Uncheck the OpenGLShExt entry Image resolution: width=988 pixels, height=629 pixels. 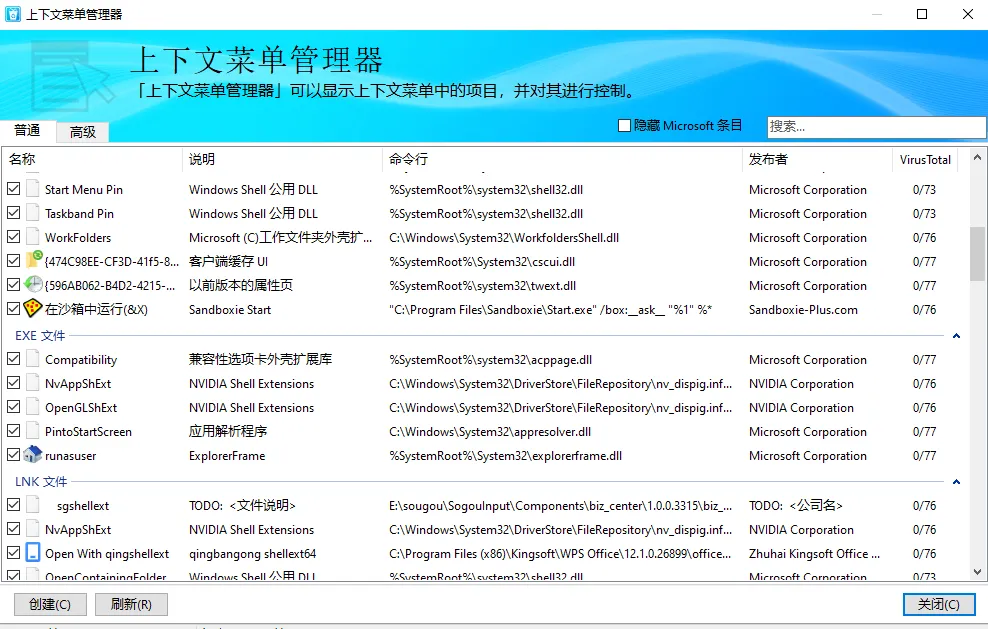(13, 407)
